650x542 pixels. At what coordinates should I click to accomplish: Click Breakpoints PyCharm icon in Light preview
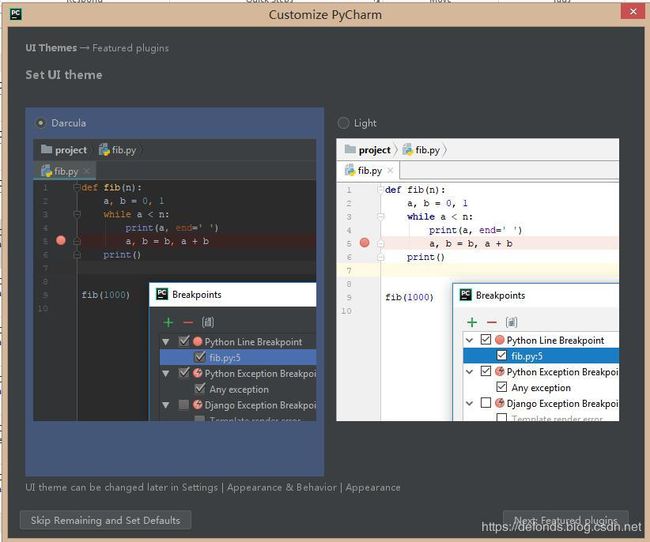[466, 295]
